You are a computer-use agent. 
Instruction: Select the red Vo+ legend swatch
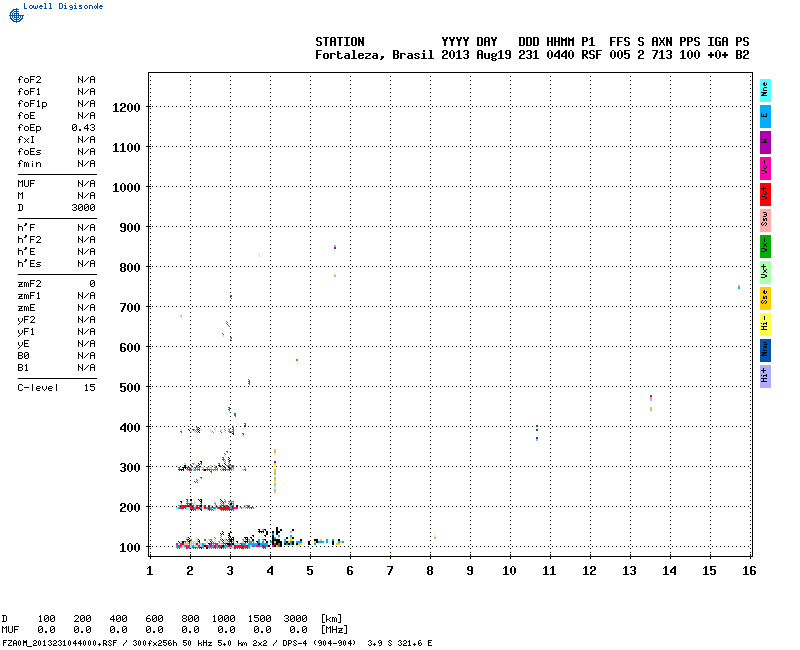765,194
